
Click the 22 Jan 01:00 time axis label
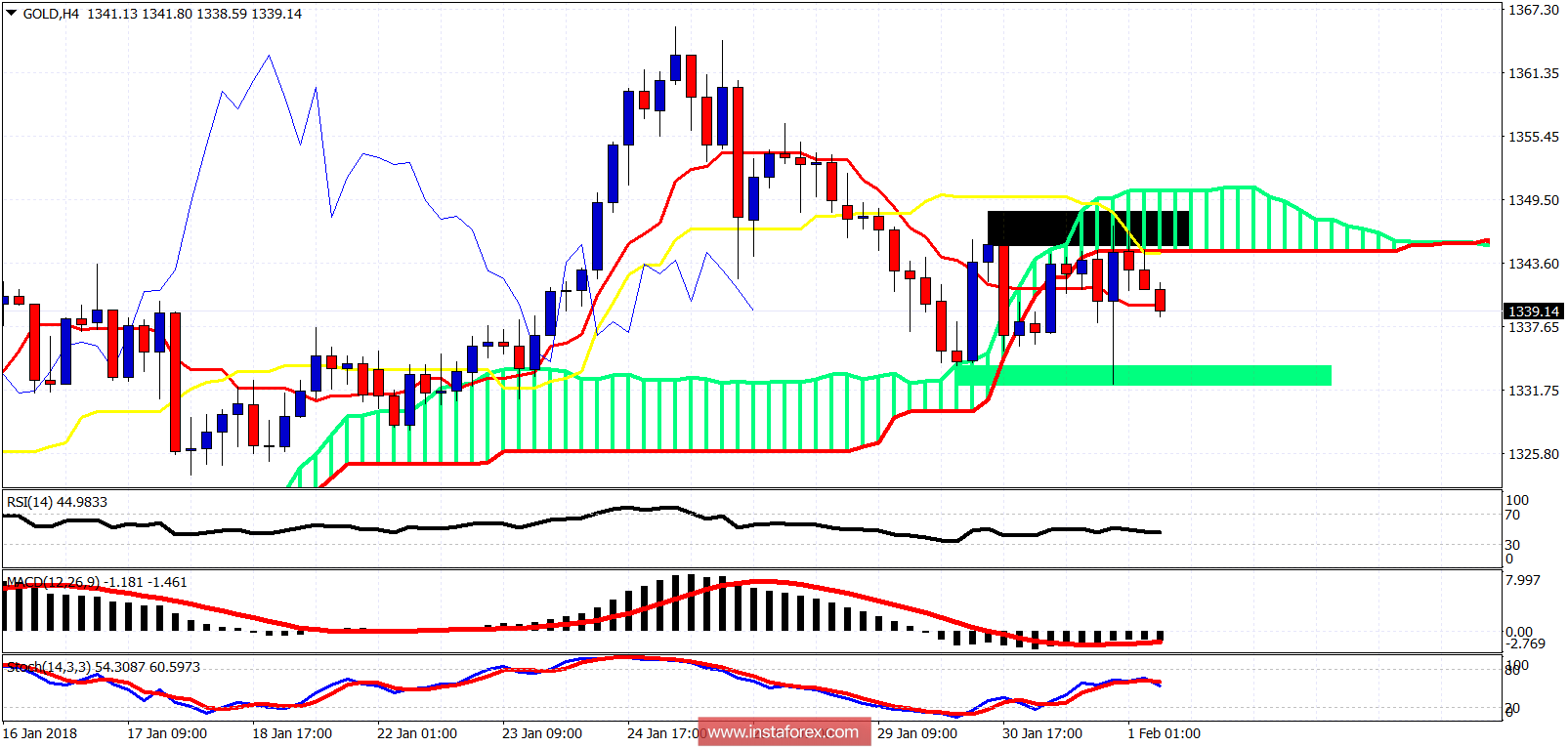417,733
